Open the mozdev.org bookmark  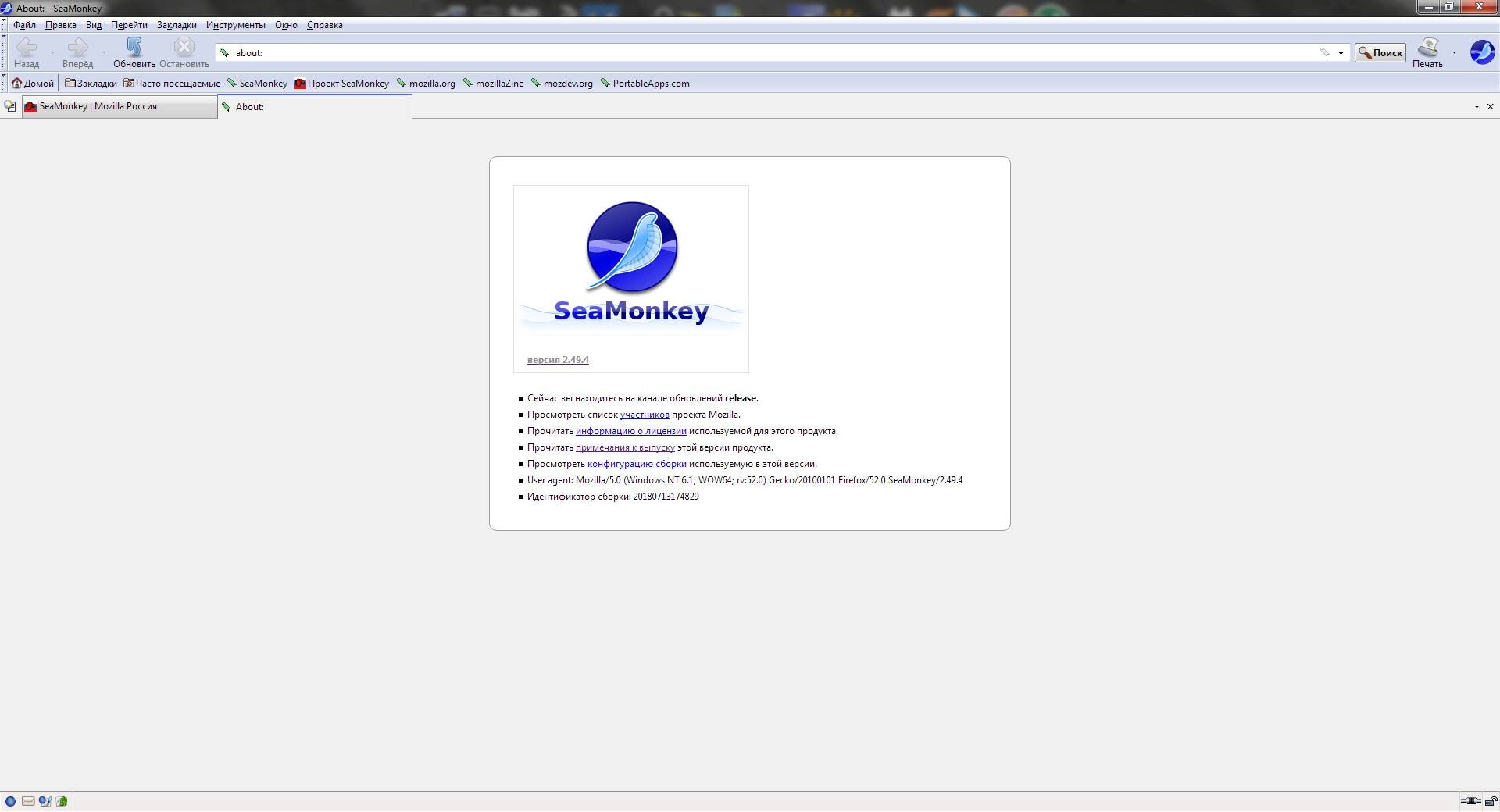pyautogui.click(x=562, y=84)
